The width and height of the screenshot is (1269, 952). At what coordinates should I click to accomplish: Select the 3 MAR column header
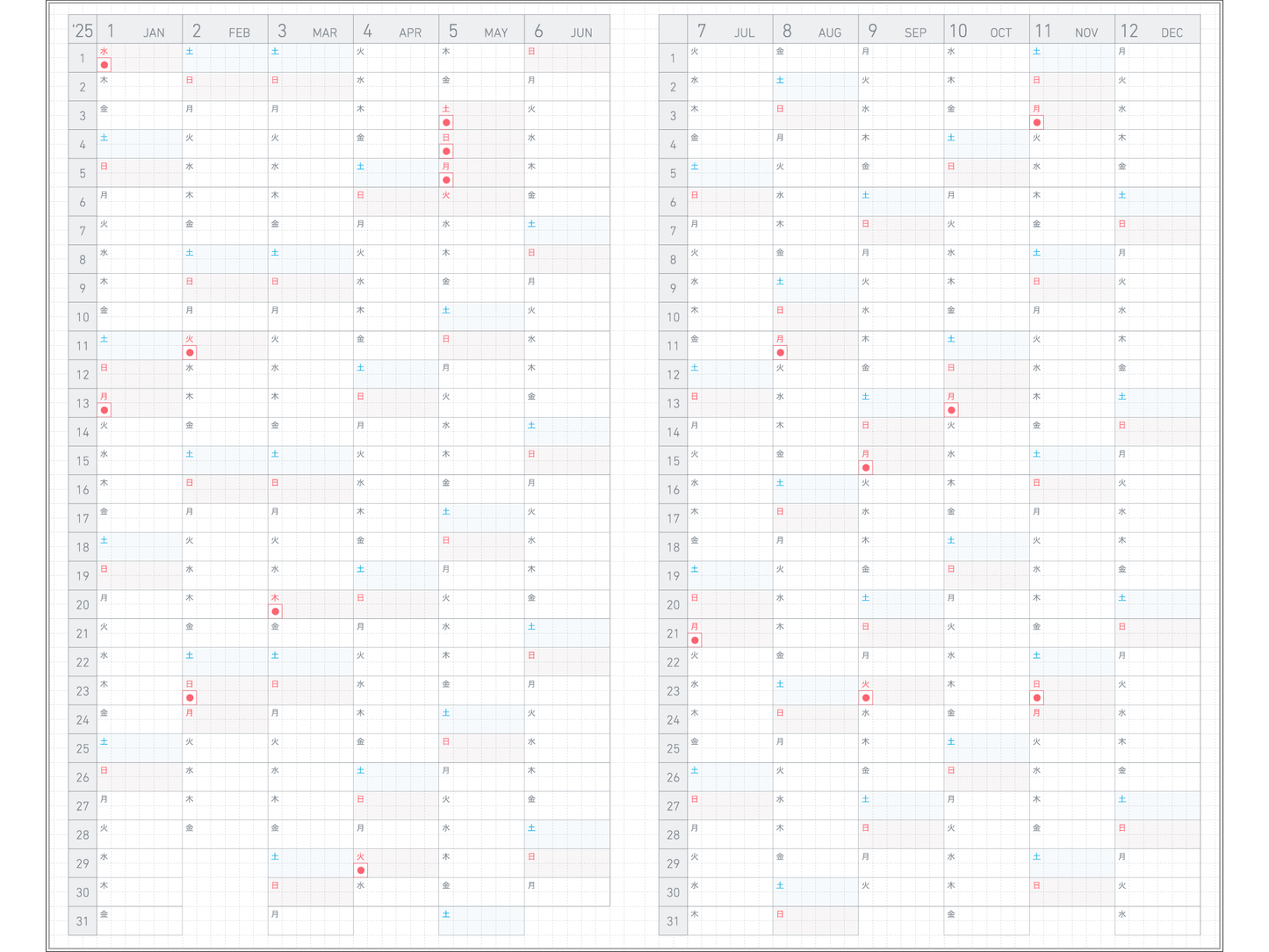point(310,30)
